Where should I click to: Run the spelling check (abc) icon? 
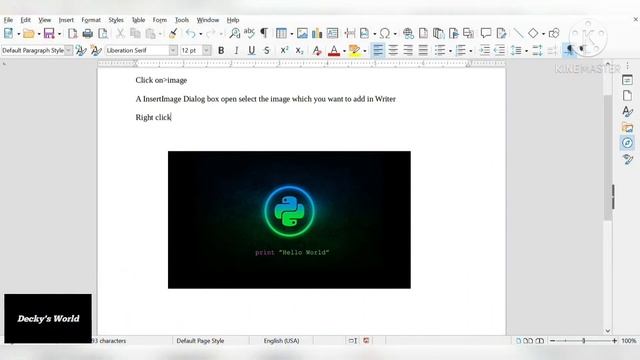(x=249, y=33)
